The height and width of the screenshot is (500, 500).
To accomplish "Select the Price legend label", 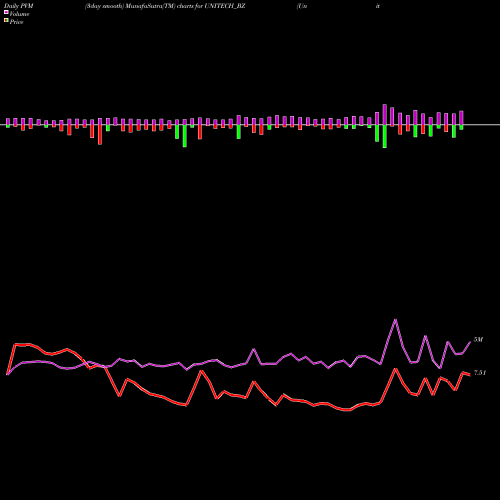I will click(x=16, y=22).
